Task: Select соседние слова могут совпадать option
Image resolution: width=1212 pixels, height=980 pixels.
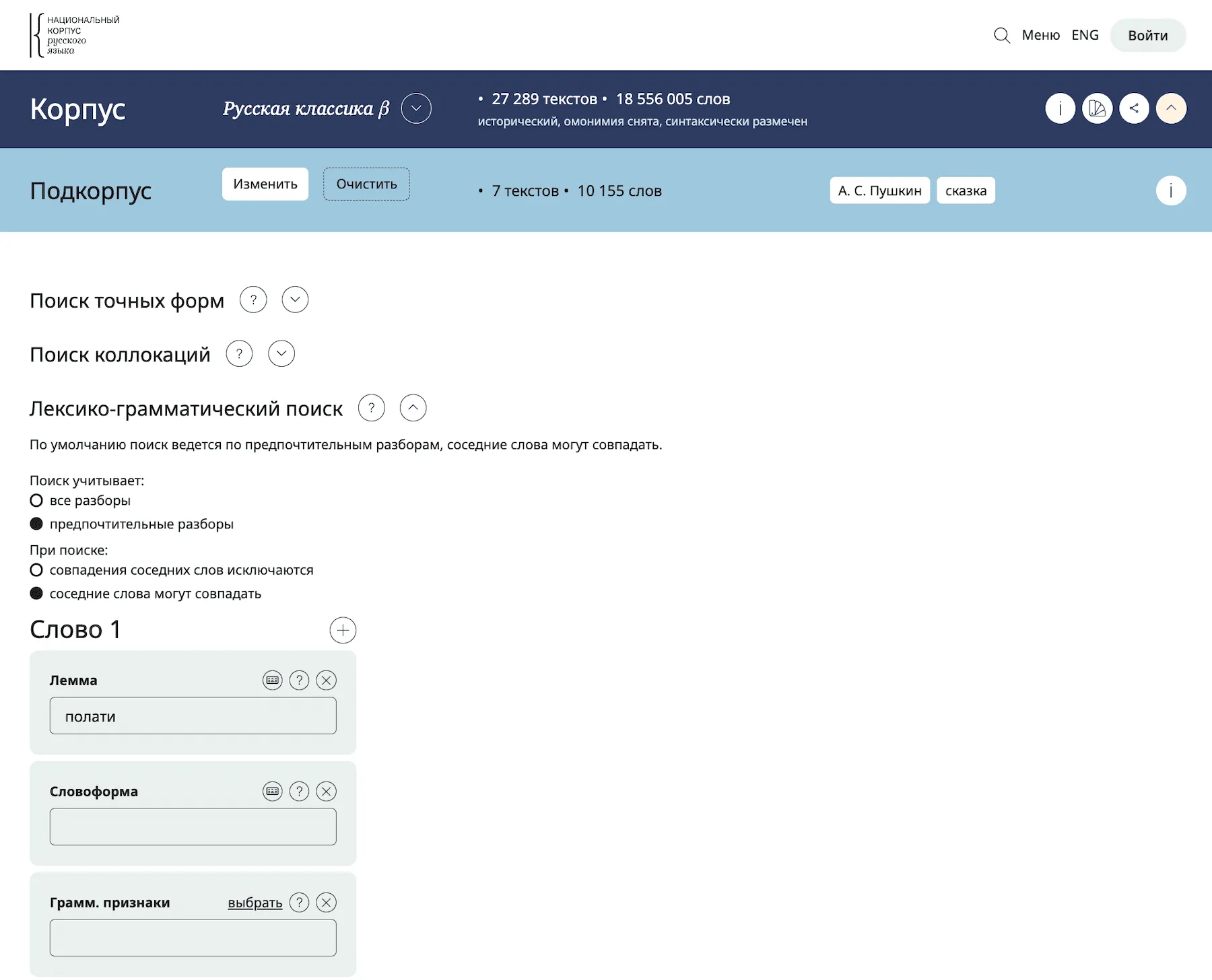Action: coord(36,594)
